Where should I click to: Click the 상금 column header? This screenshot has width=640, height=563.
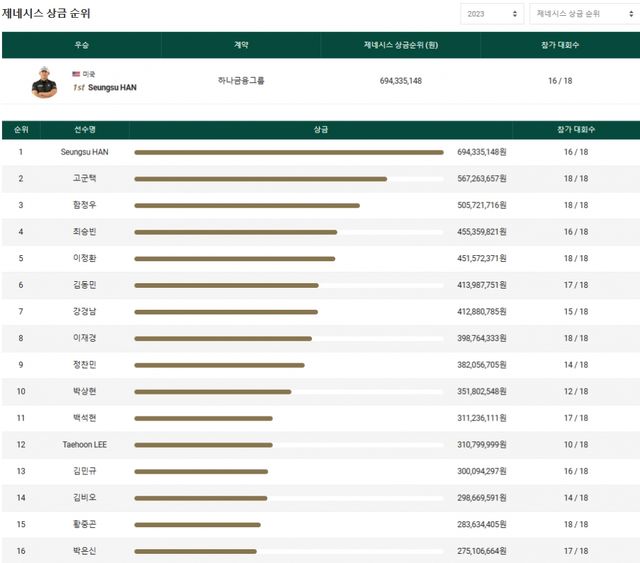(321, 130)
